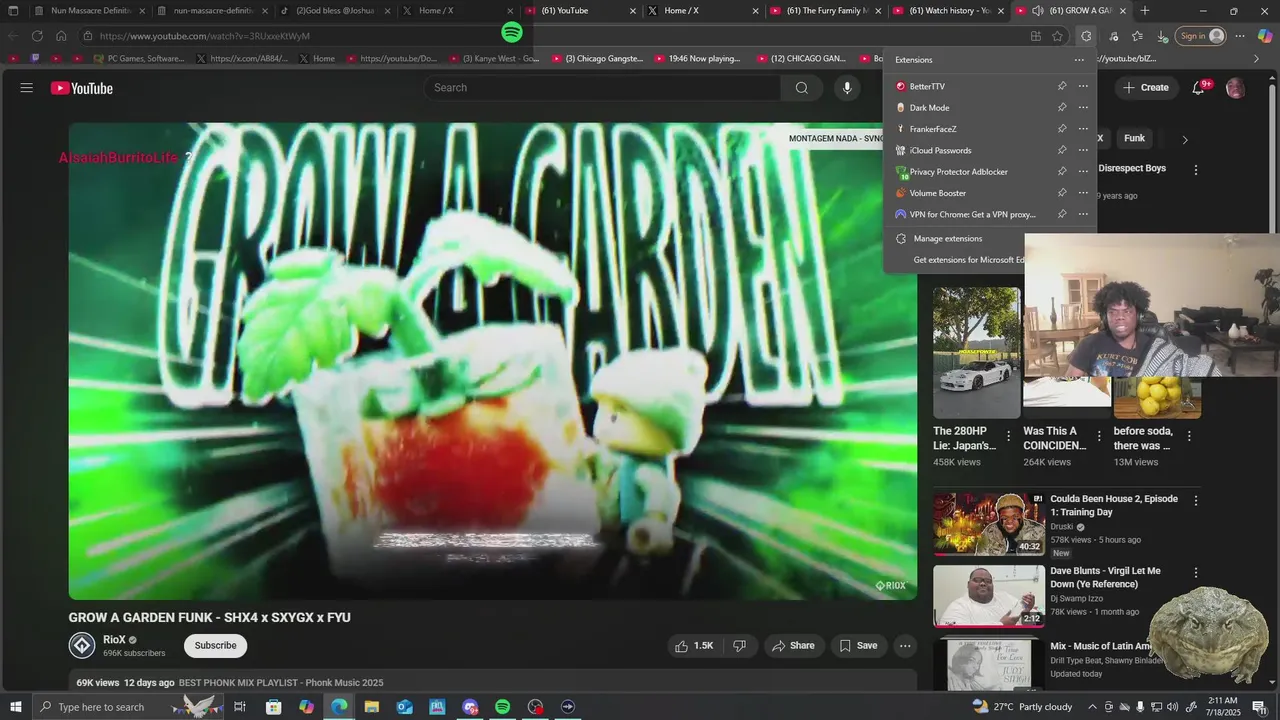
Task: Subscribe to the RioX channel
Action: click(215, 646)
